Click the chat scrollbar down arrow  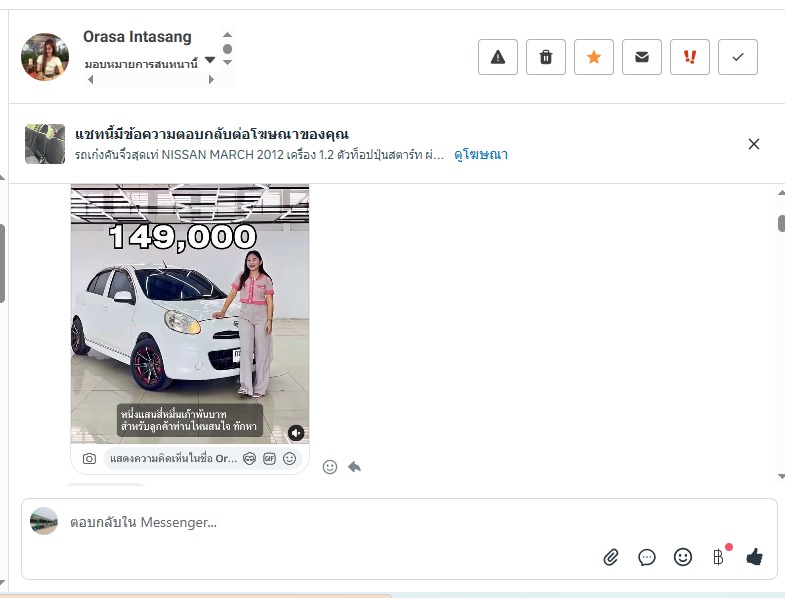pos(781,477)
